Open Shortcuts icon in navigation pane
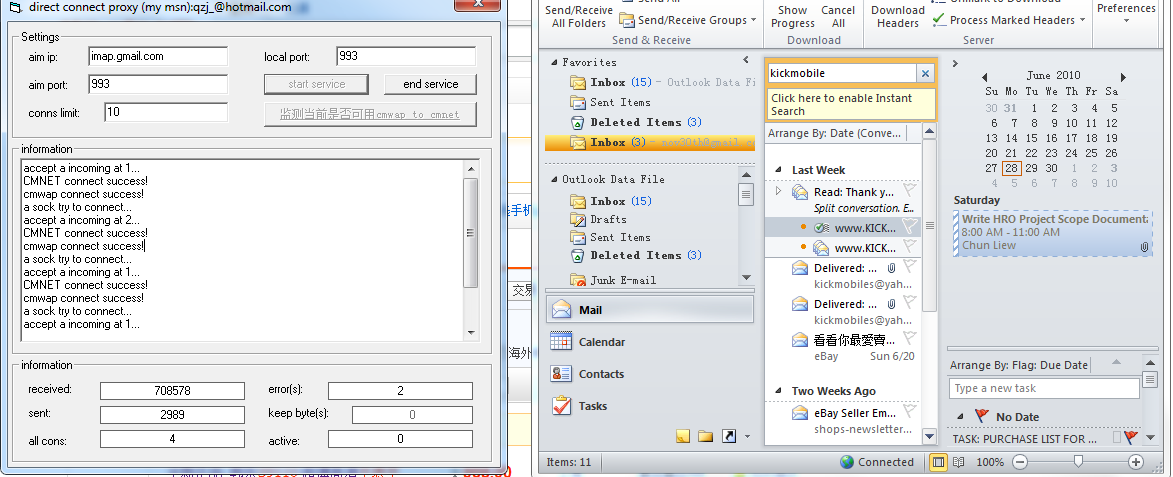This screenshot has height=477, width=1173. [x=729, y=437]
